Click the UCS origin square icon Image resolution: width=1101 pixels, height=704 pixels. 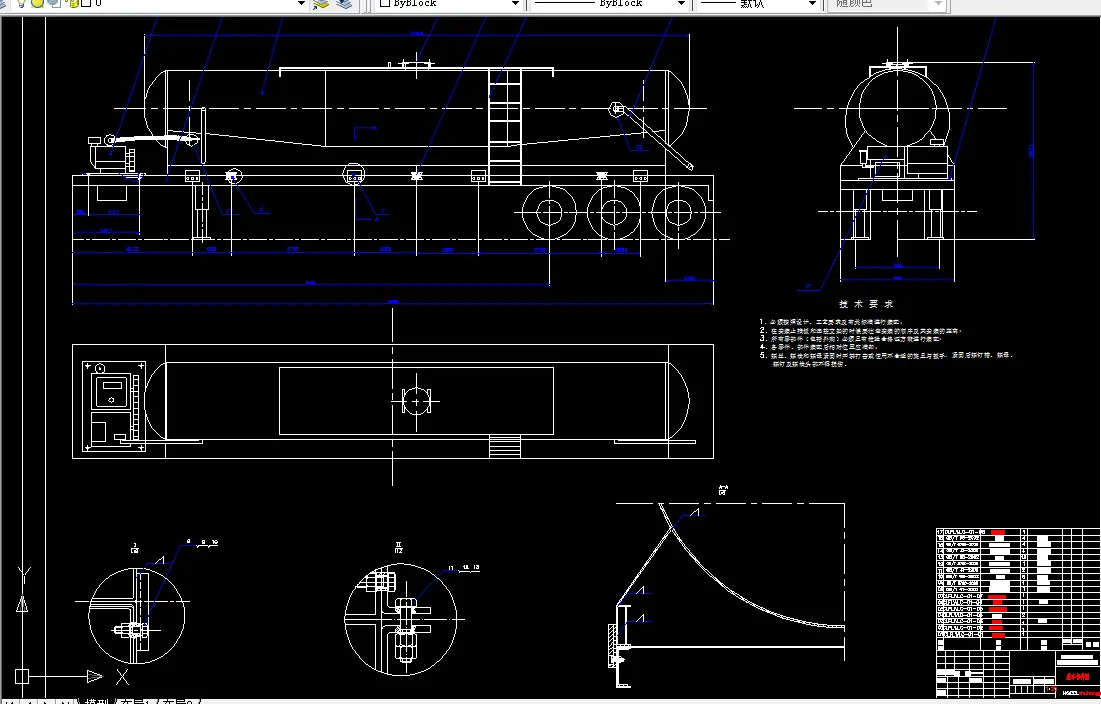click(22, 677)
